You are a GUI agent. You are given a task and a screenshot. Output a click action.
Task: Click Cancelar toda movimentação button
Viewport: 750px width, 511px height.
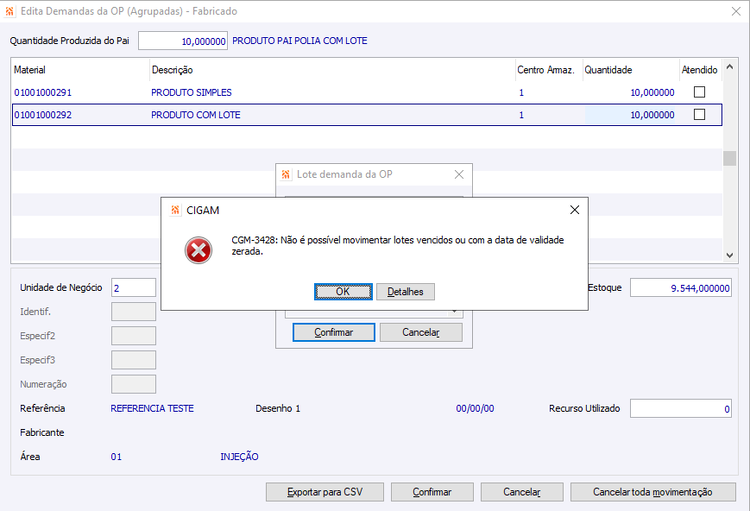[653, 492]
